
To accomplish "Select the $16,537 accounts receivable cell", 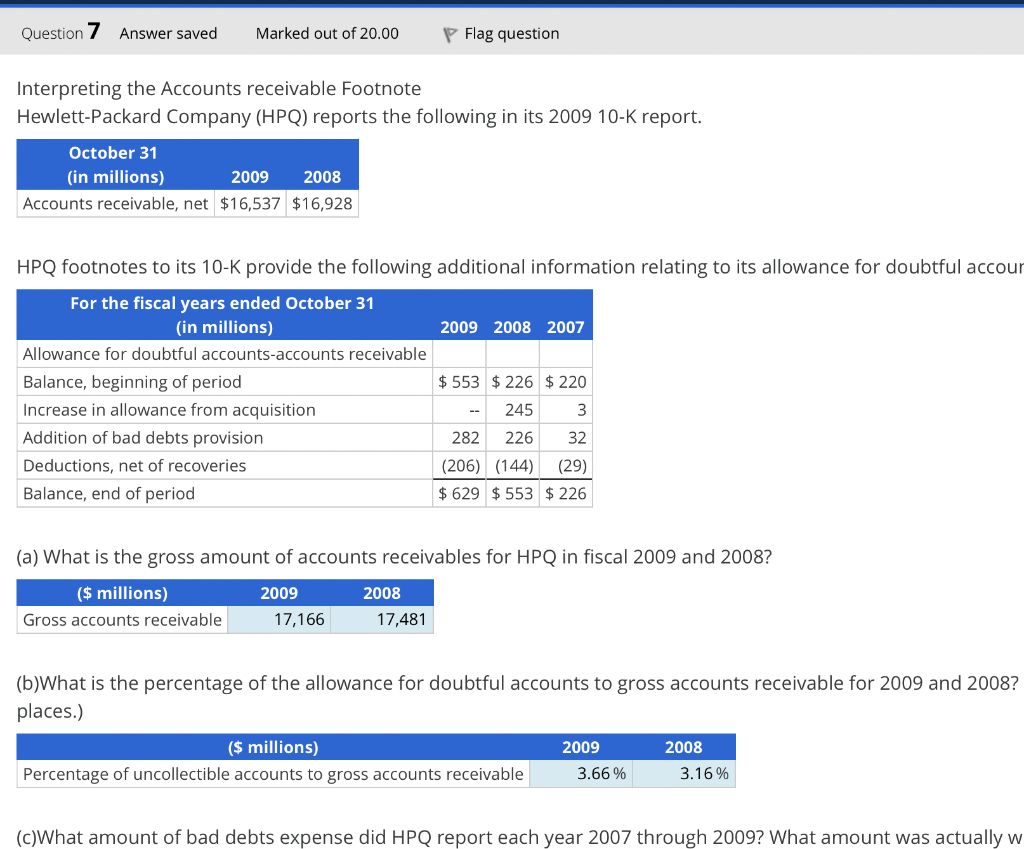I will pyautogui.click(x=250, y=204).
